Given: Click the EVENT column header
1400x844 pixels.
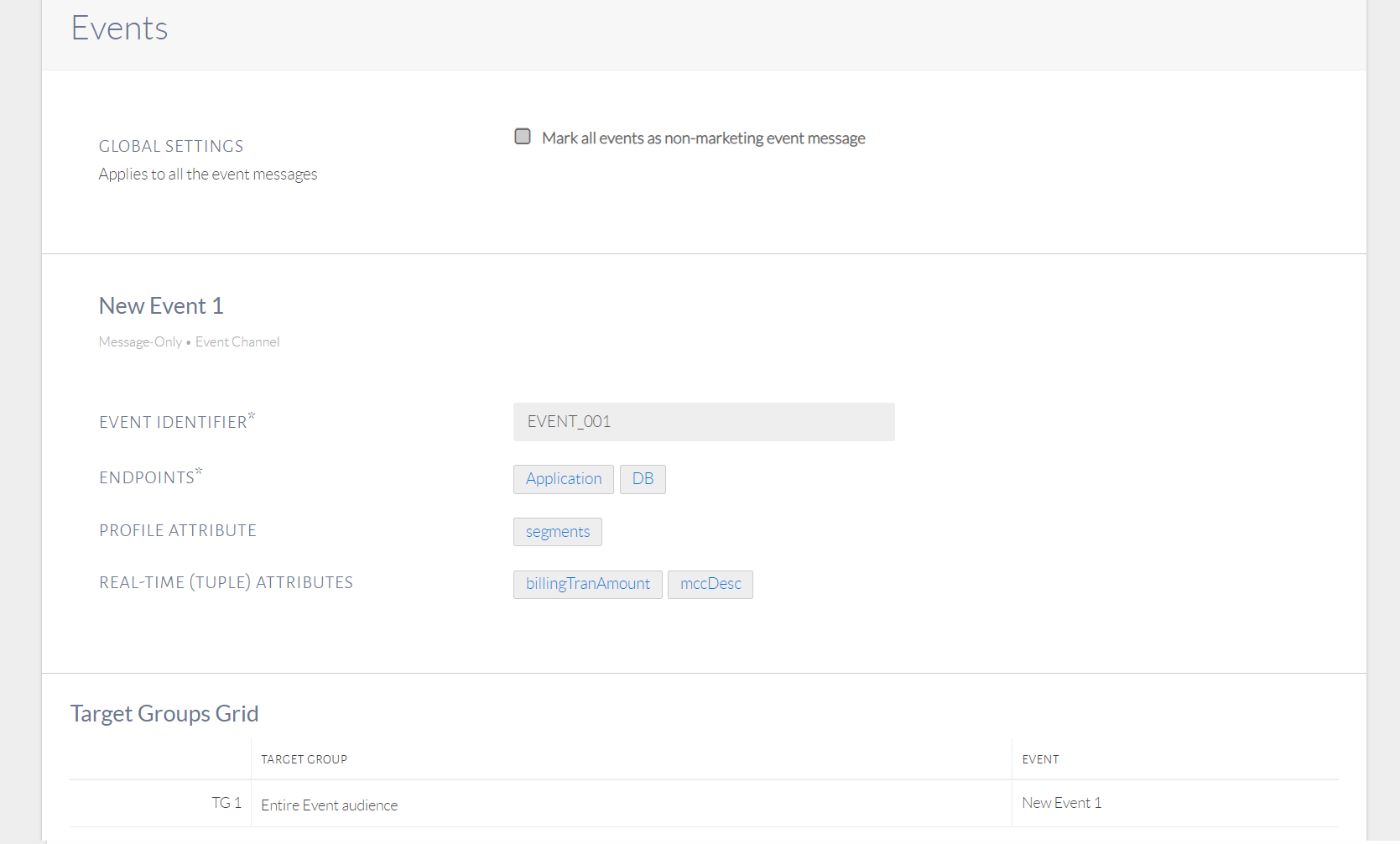Looking at the screenshot, I should pos(1040,759).
